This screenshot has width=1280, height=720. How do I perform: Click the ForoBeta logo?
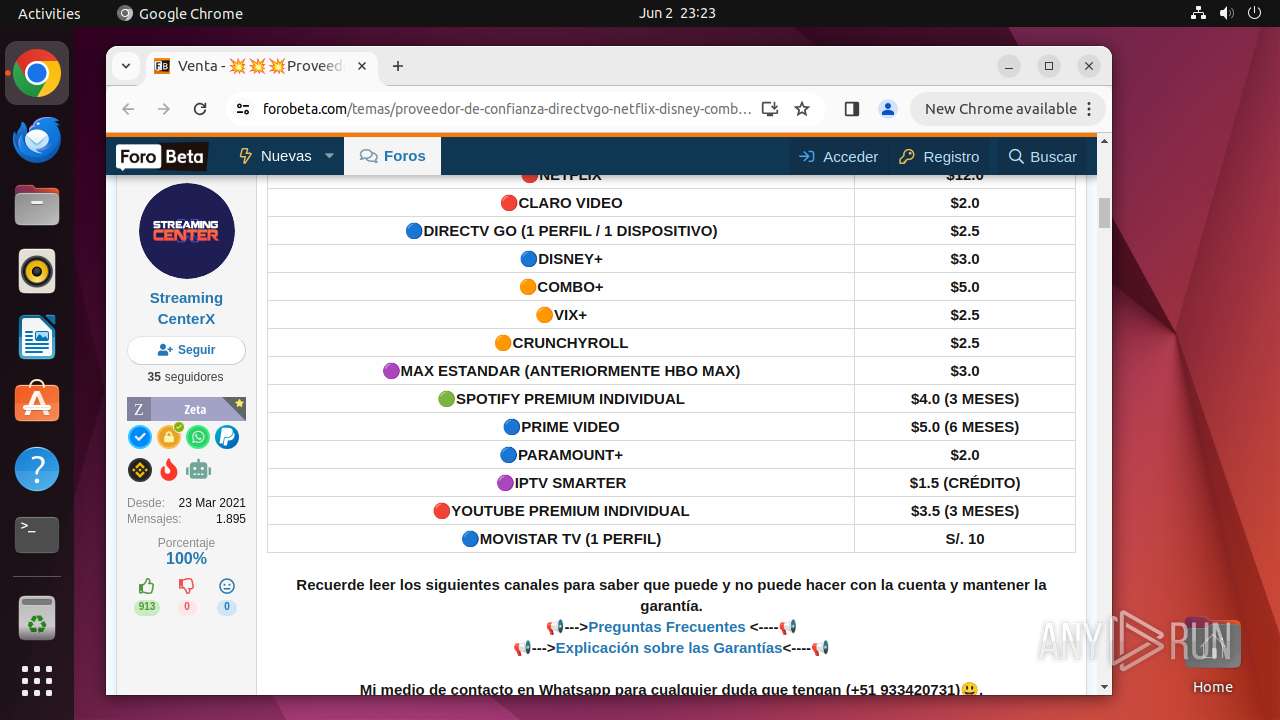161,156
